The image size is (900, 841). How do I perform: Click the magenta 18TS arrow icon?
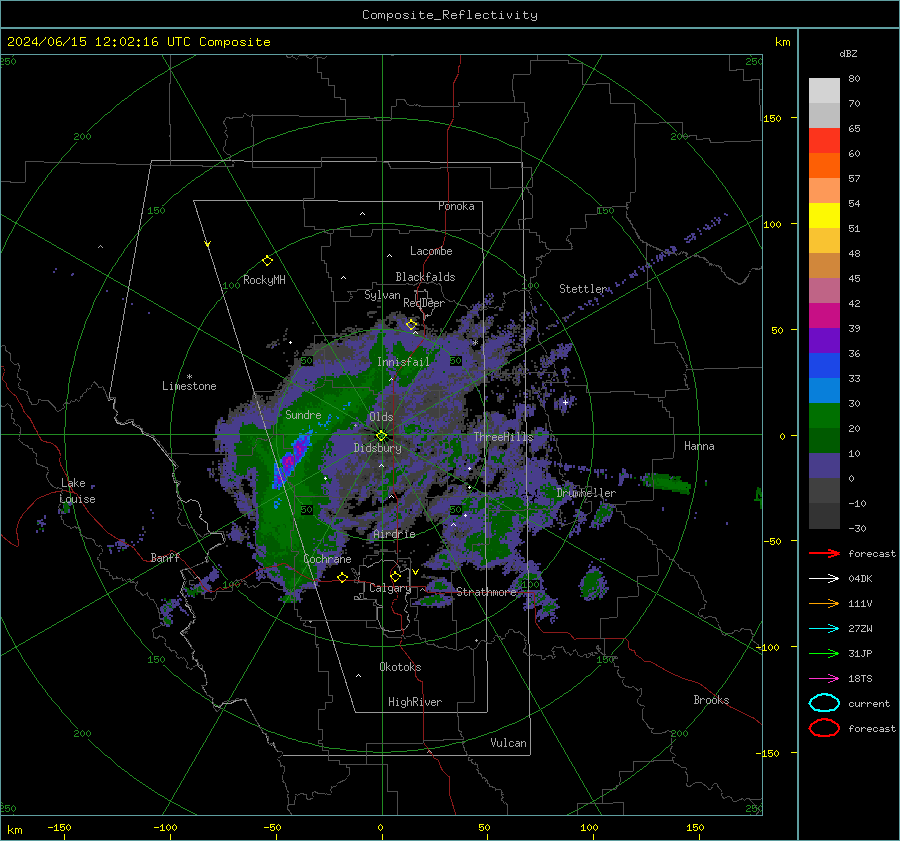click(824, 679)
